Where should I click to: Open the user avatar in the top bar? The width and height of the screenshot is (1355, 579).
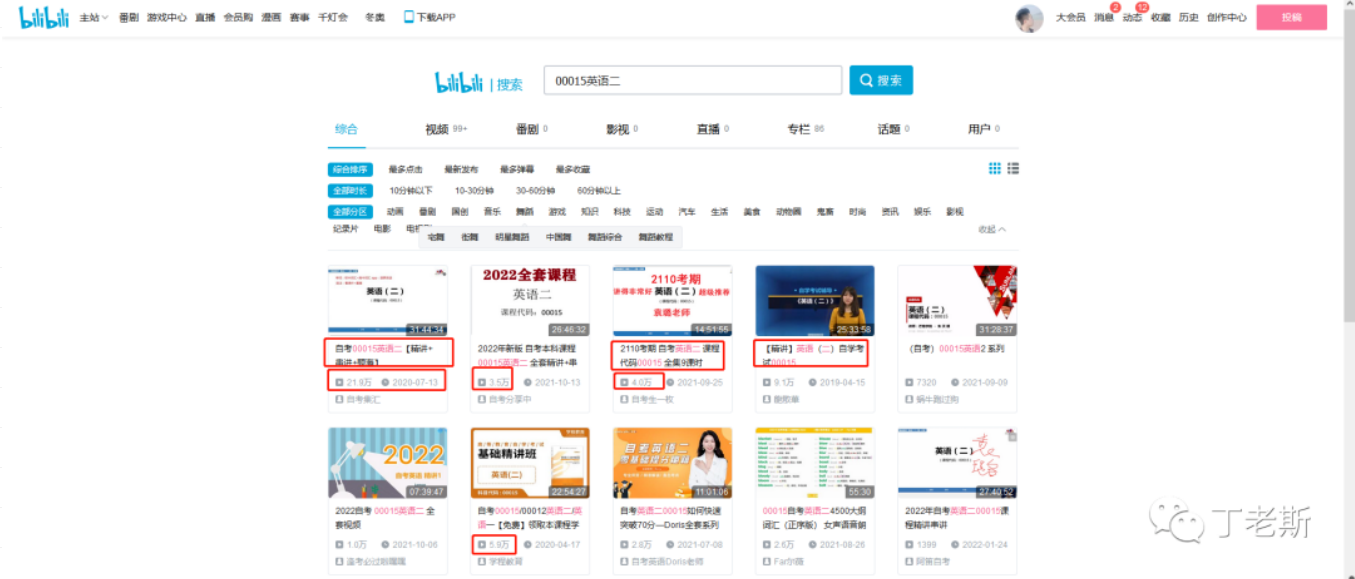tap(1029, 18)
